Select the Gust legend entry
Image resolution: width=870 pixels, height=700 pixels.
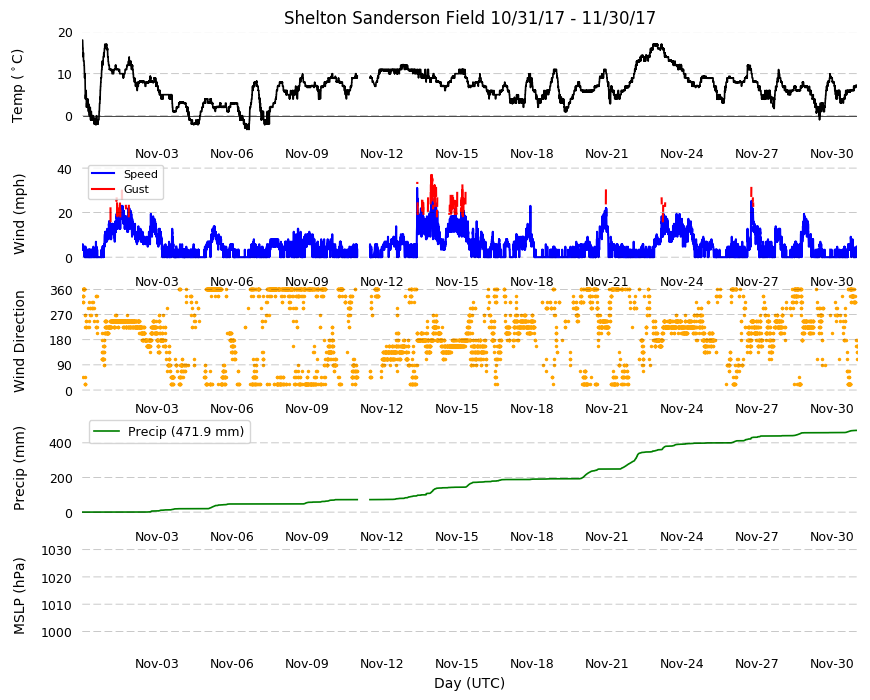click(x=120, y=189)
